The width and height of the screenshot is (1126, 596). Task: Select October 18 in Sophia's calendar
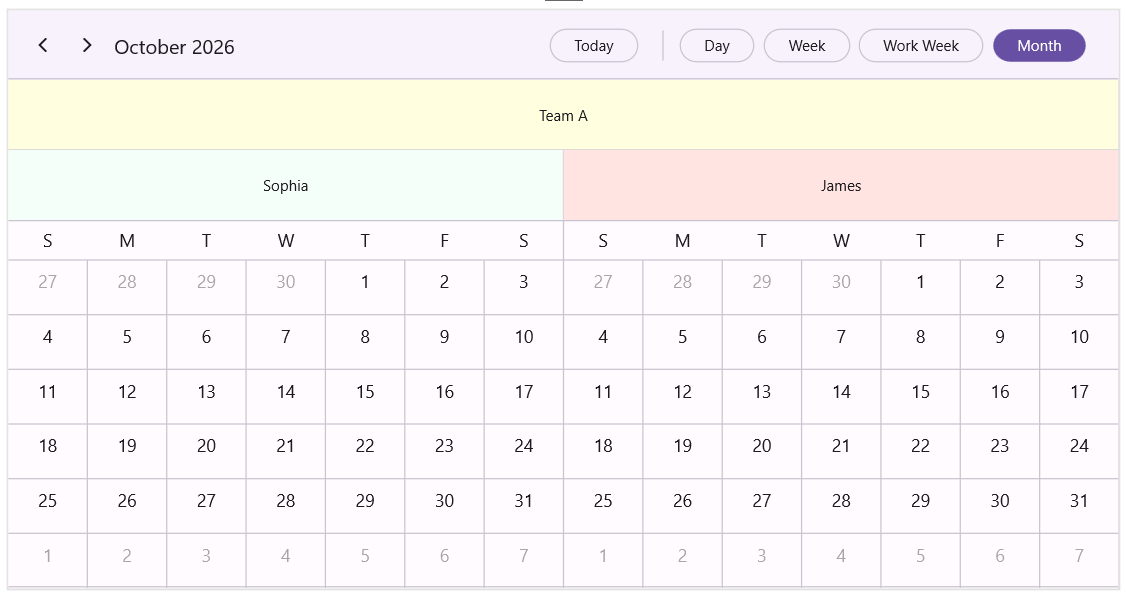pos(47,451)
